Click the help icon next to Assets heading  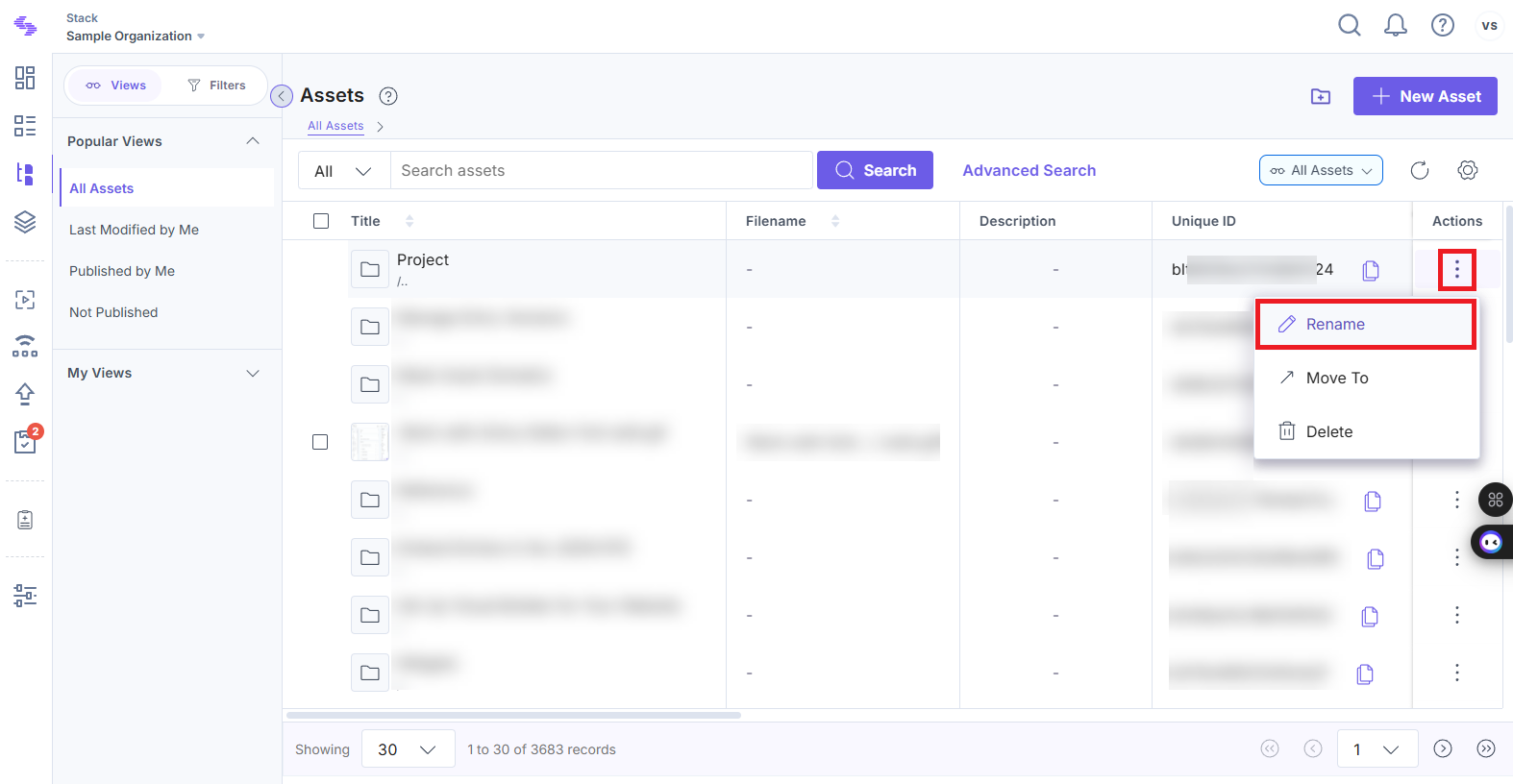coord(388,96)
